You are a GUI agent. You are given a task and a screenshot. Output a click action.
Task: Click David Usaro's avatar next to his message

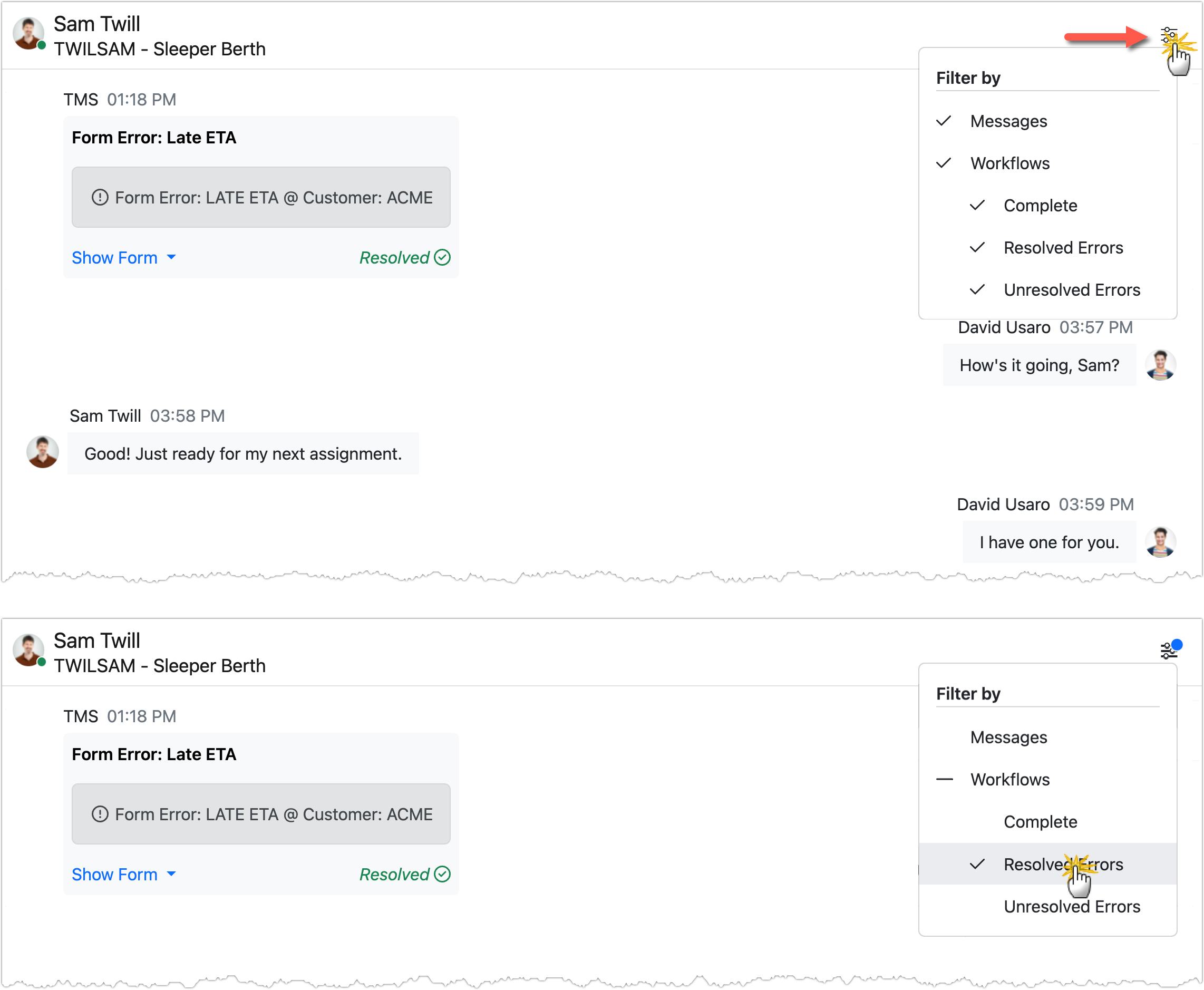1161,365
